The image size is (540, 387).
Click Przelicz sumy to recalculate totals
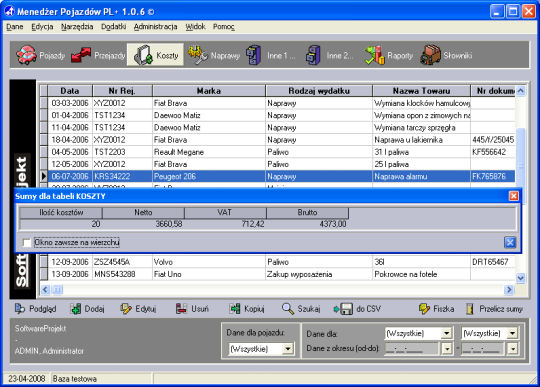point(494,309)
